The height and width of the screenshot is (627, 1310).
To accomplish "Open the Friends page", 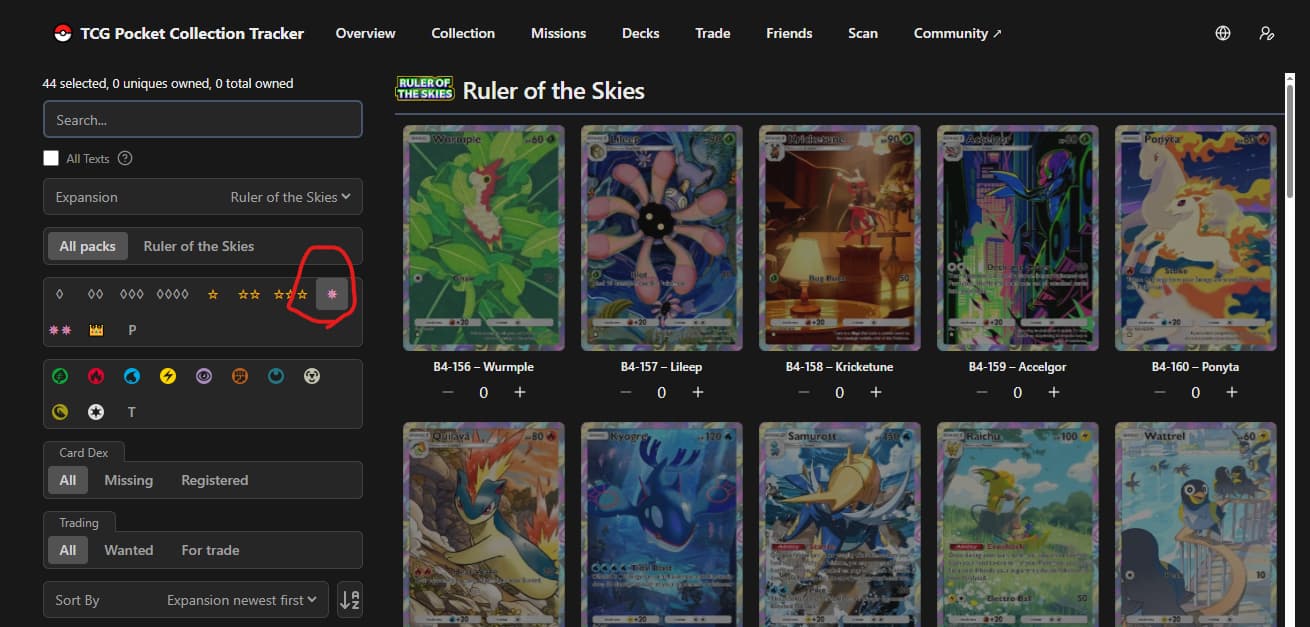I will [789, 33].
